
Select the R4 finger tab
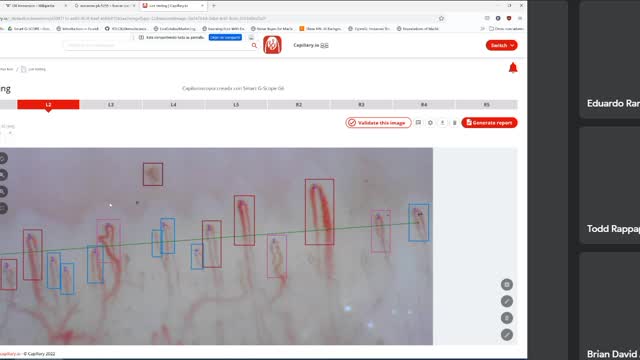pos(424,104)
